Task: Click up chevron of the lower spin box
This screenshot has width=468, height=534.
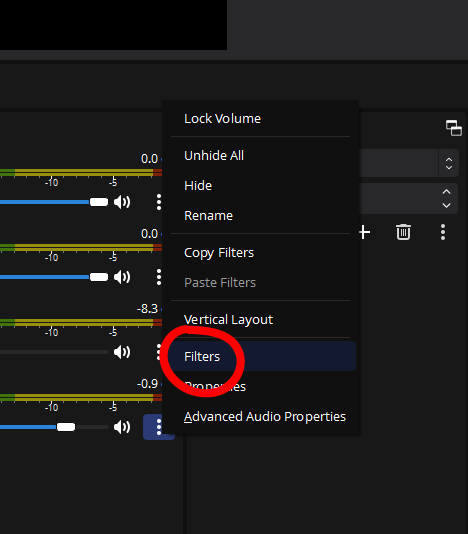Action: tap(447, 191)
